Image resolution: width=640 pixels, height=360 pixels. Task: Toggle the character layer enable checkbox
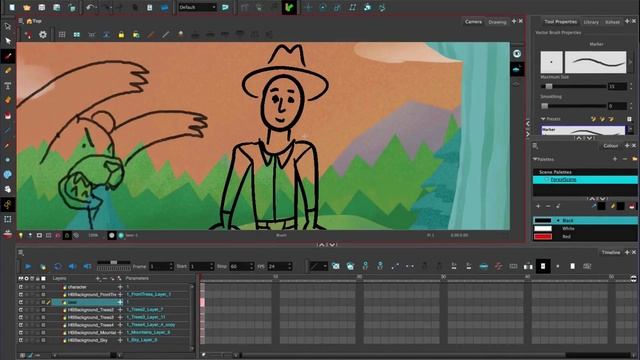[21, 287]
